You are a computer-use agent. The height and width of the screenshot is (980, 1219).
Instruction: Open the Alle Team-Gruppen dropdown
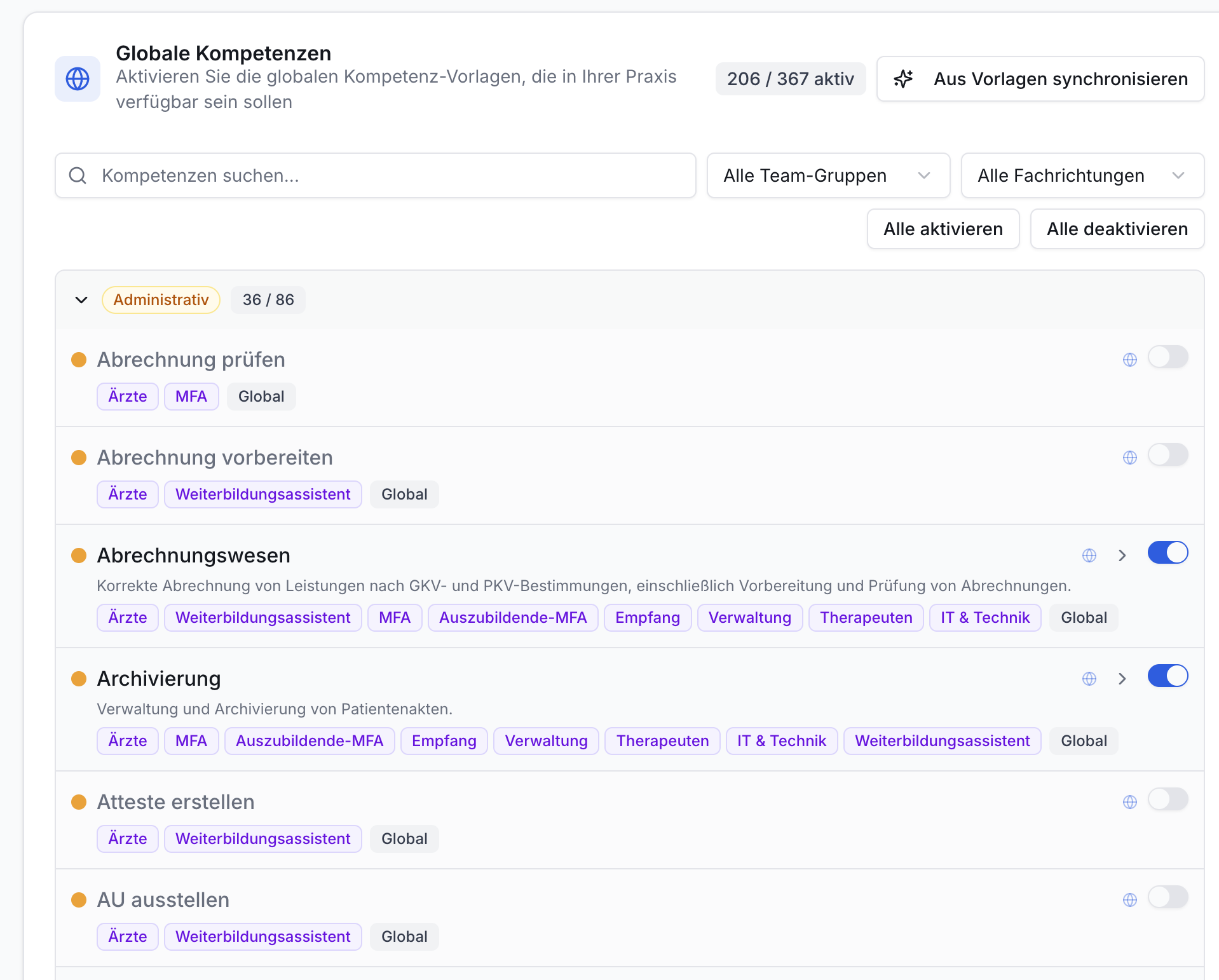click(828, 175)
